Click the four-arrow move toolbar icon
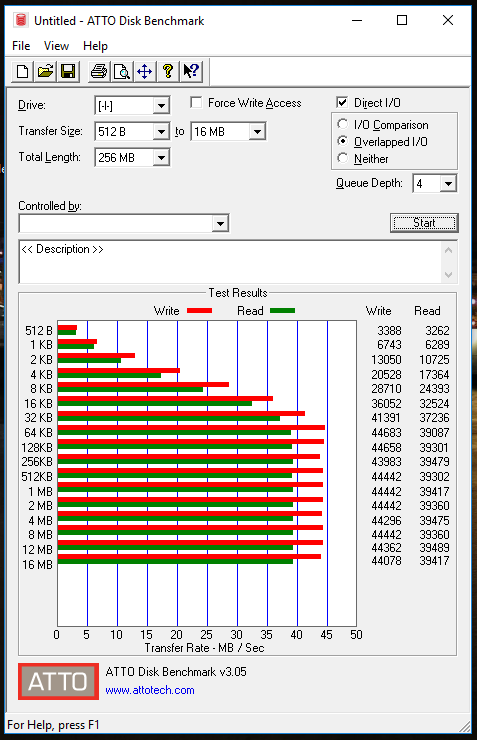This screenshot has height=740, width=477. click(145, 72)
